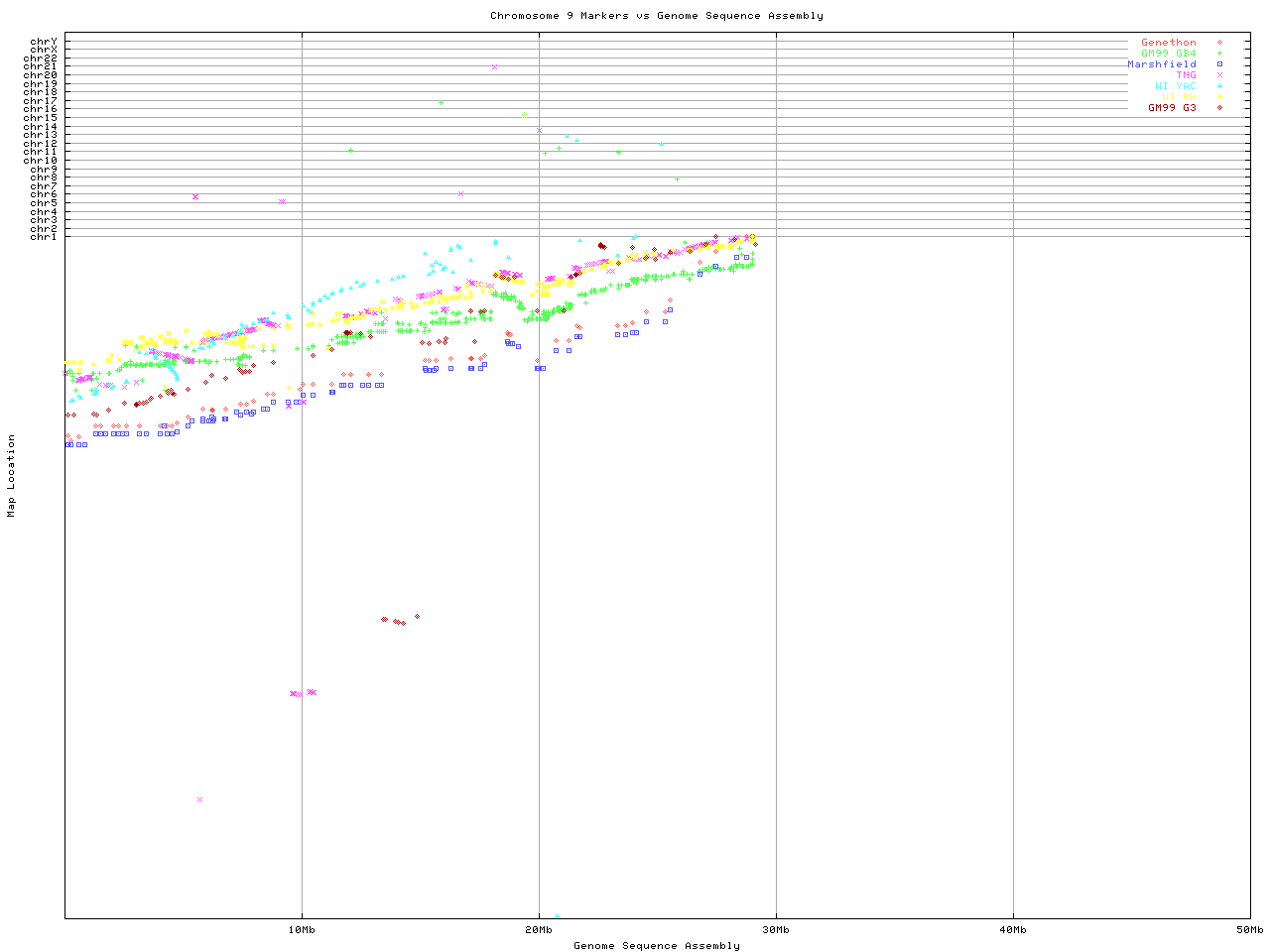Click the 30Mb x-axis tick label
The width and height of the screenshot is (1270, 952).
(x=776, y=930)
